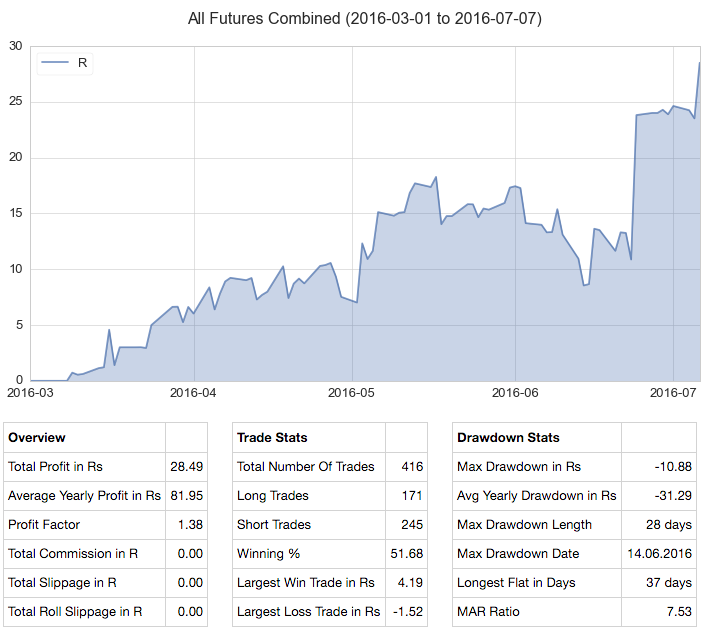This screenshot has width=709, height=634.
Task: Click the Drawdown Stats table header
Action: 508,437
